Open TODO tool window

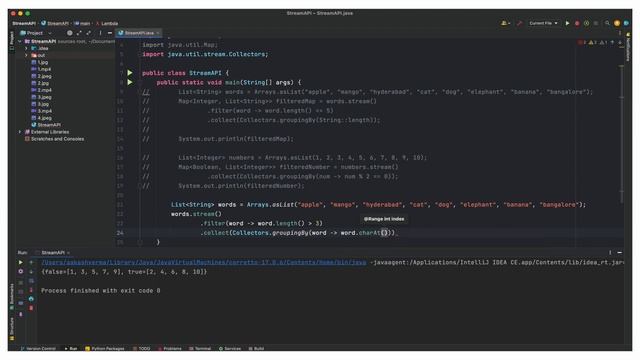click(x=142, y=349)
